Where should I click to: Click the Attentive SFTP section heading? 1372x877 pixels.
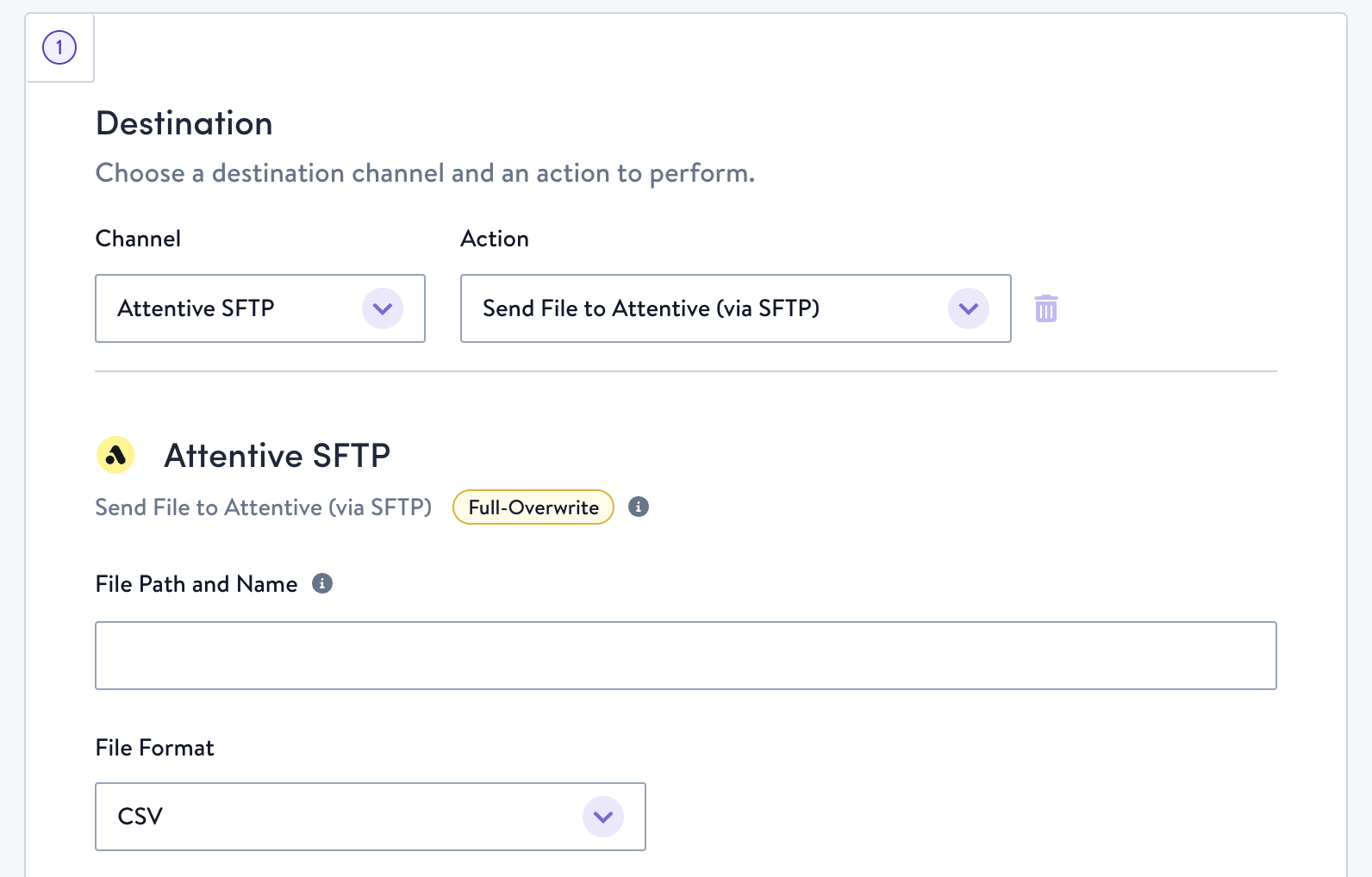pos(278,456)
